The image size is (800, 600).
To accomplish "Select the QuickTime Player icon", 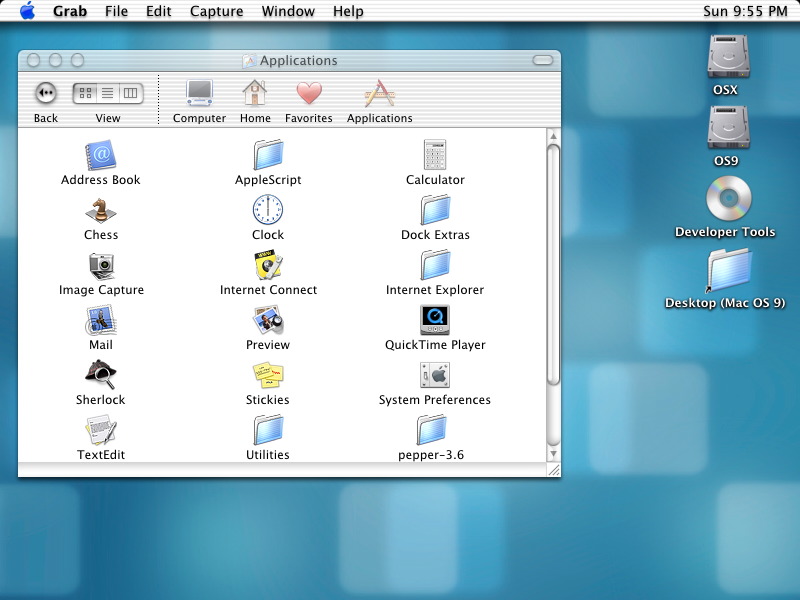I will [x=435, y=321].
